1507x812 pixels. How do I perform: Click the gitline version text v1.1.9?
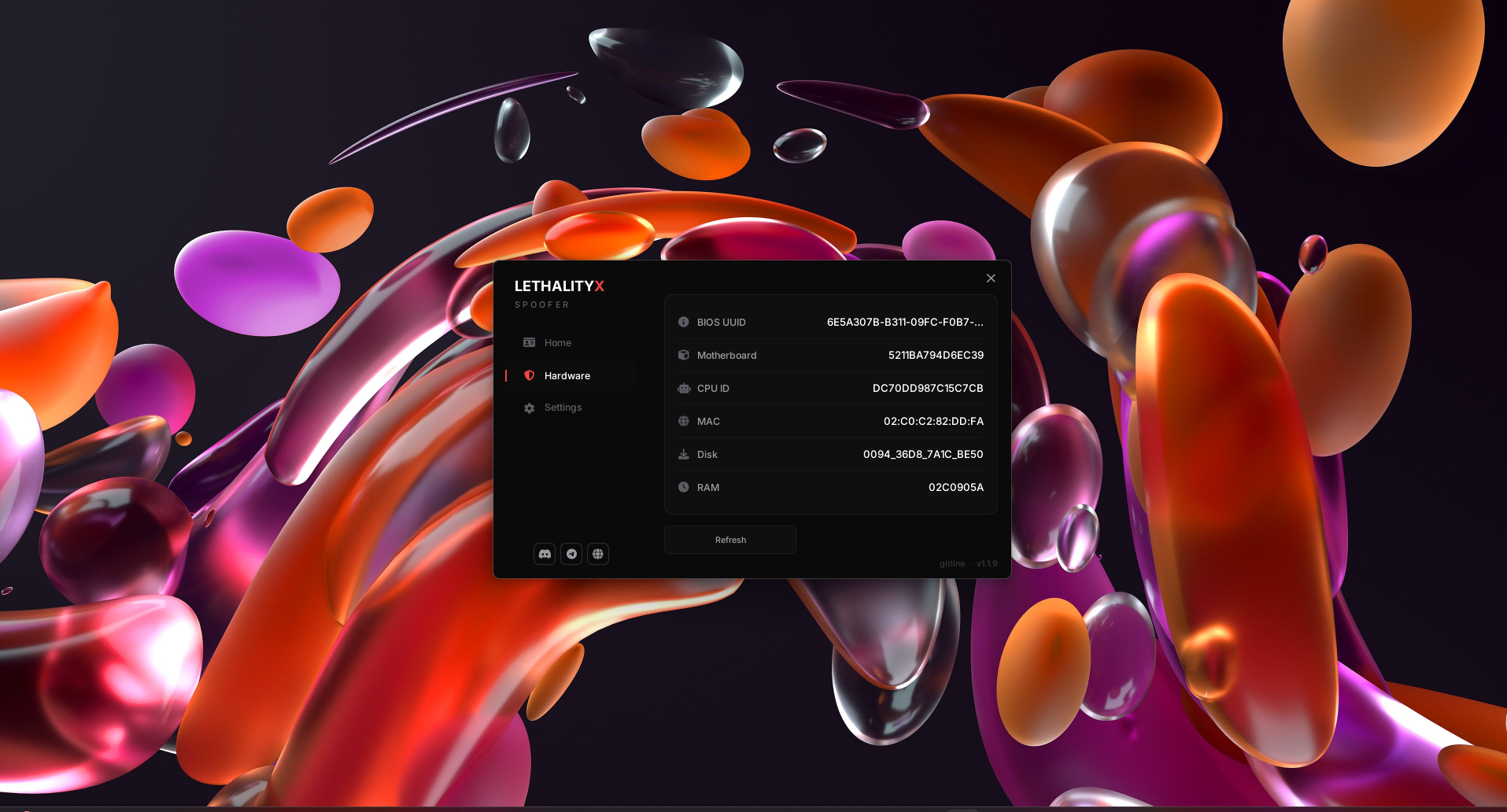[x=968, y=563]
